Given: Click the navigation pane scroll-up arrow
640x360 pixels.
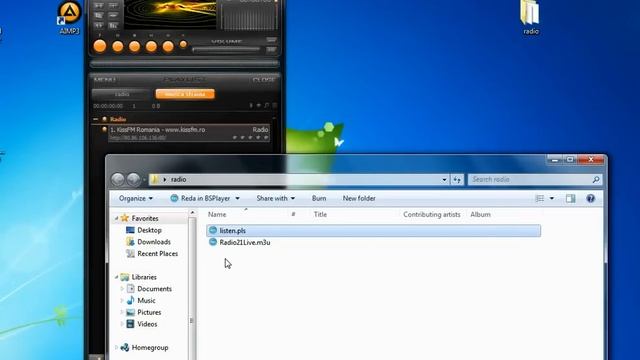Looking at the screenshot, I should pos(192,213).
